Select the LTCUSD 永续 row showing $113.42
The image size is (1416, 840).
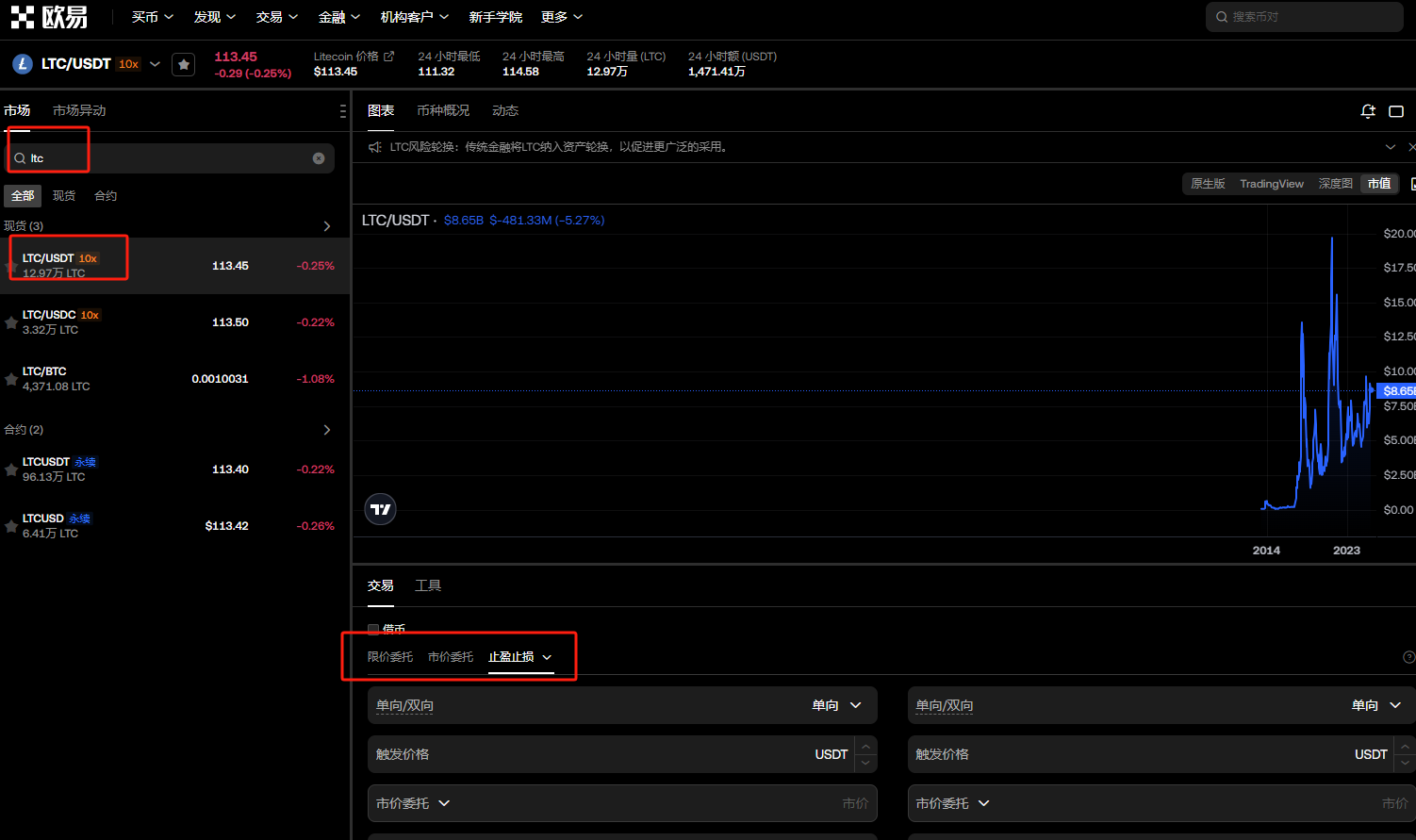(174, 526)
